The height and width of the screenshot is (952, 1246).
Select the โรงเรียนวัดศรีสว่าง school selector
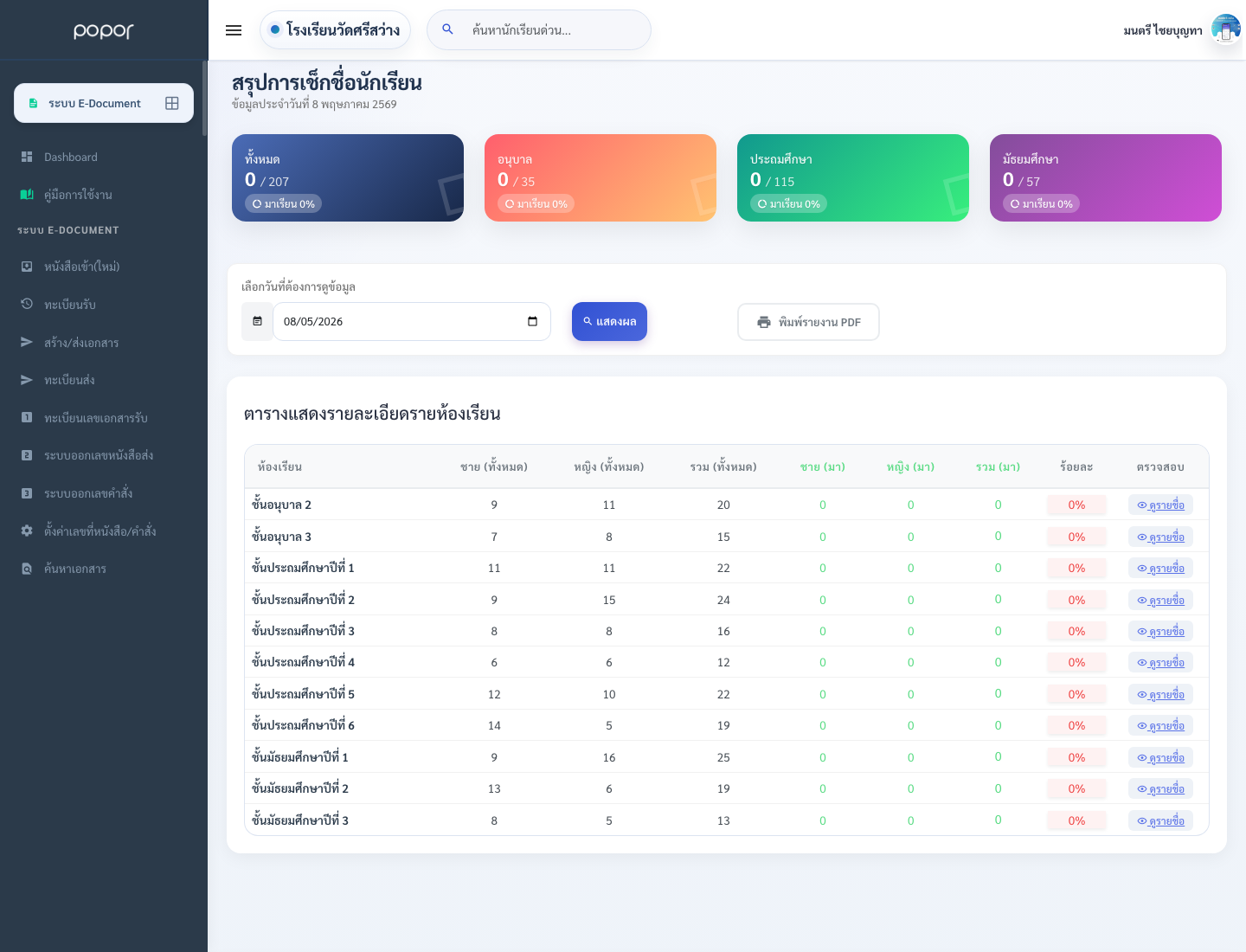tap(335, 29)
